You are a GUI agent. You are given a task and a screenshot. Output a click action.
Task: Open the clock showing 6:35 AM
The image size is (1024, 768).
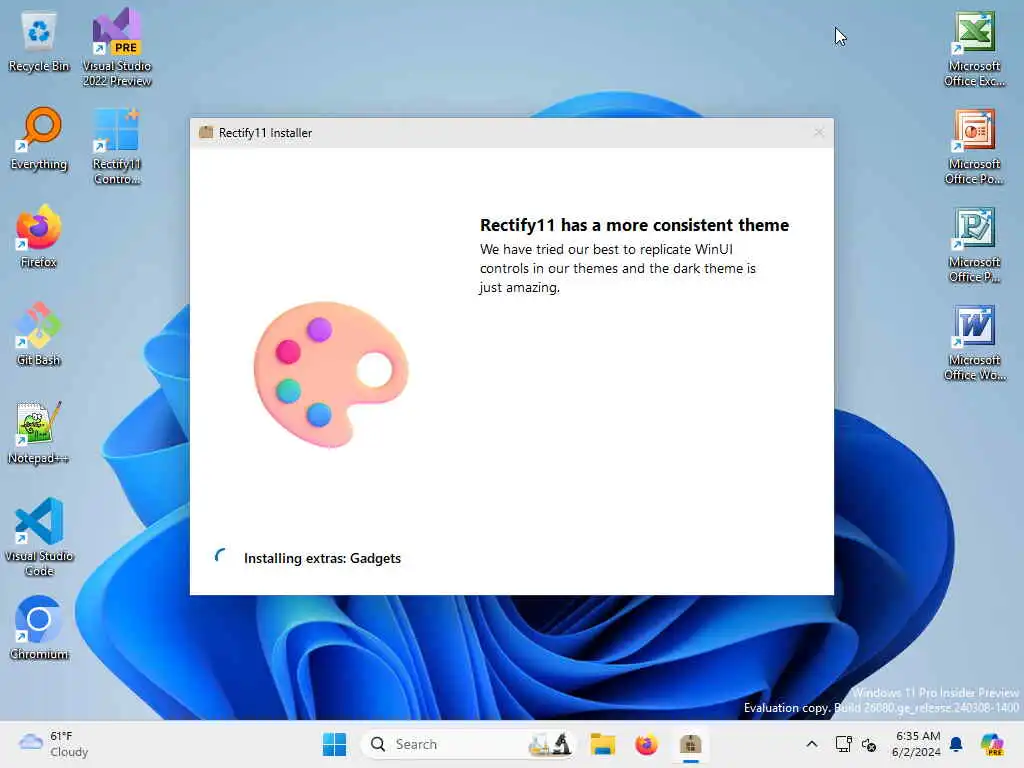(917, 744)
